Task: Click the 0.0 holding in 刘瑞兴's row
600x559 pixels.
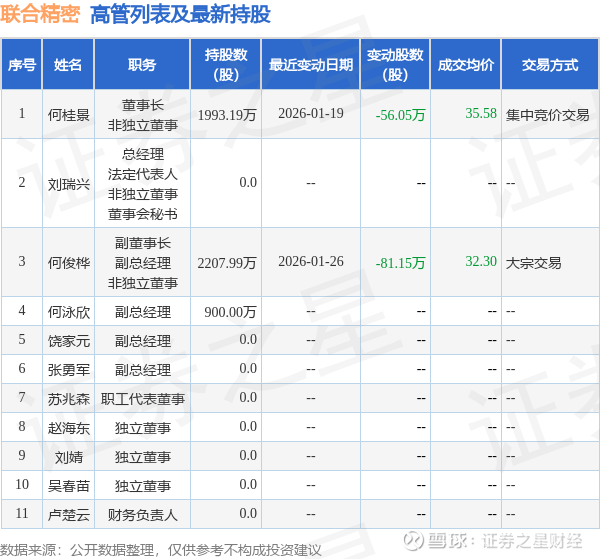Action: click(x=248, y=183)
